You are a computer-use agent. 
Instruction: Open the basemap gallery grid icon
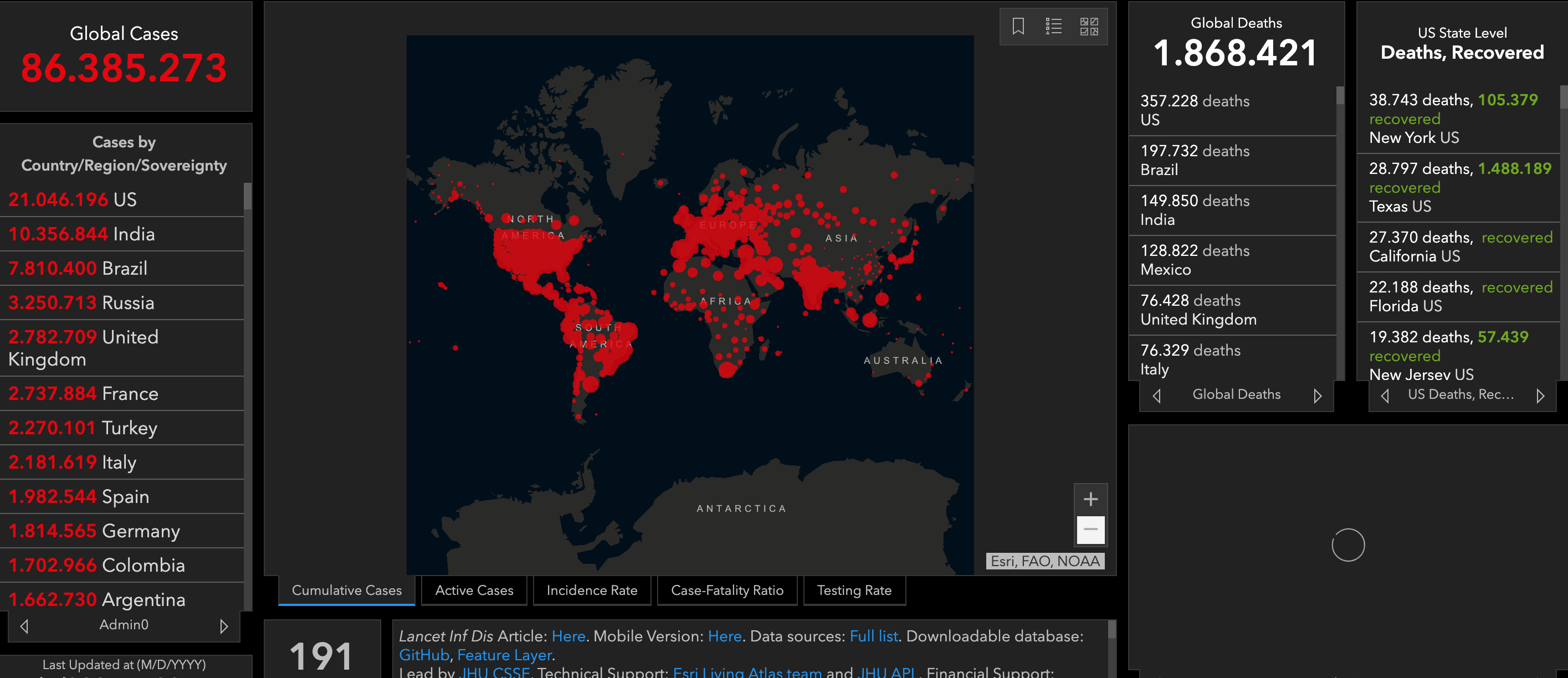click(x=1088, y=26)
